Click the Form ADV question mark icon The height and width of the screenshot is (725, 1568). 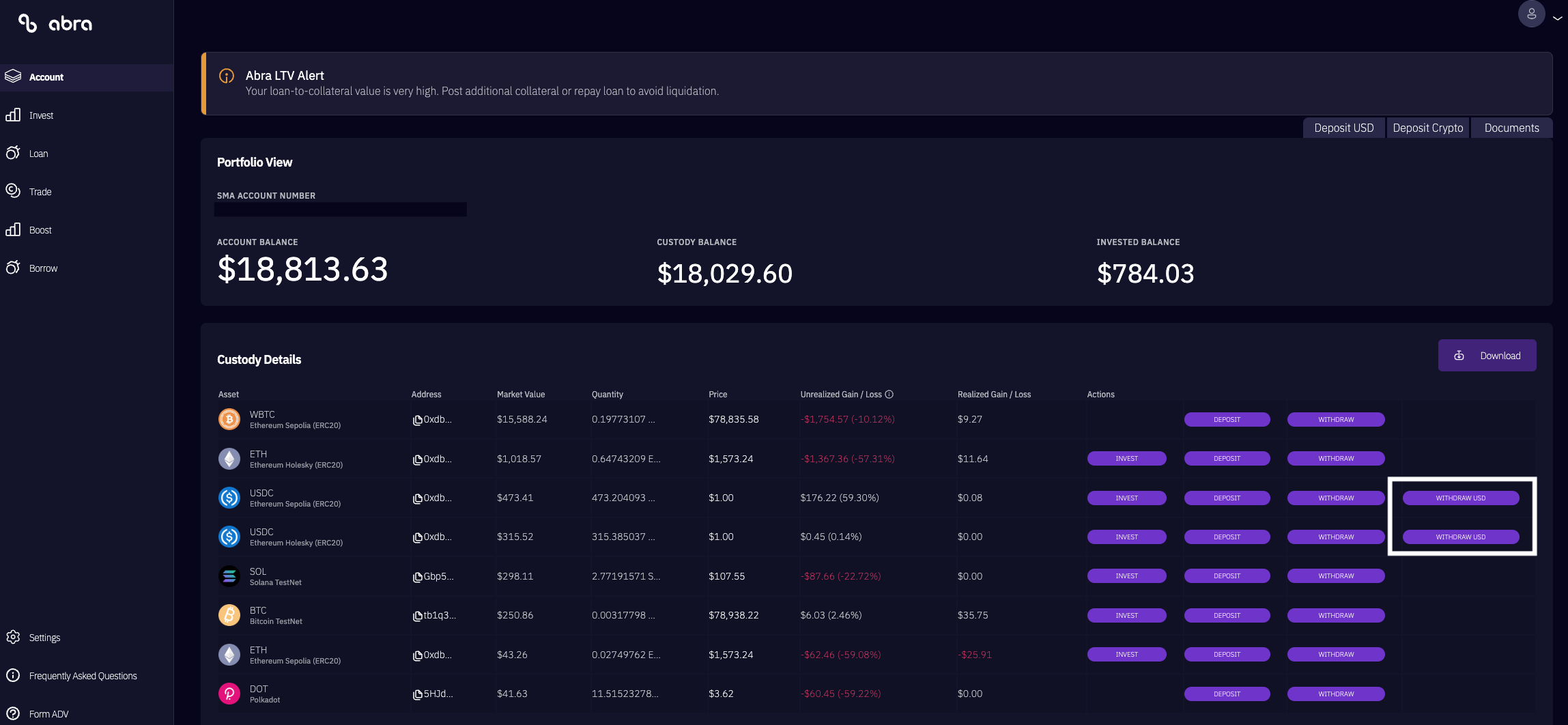point(13,713)
